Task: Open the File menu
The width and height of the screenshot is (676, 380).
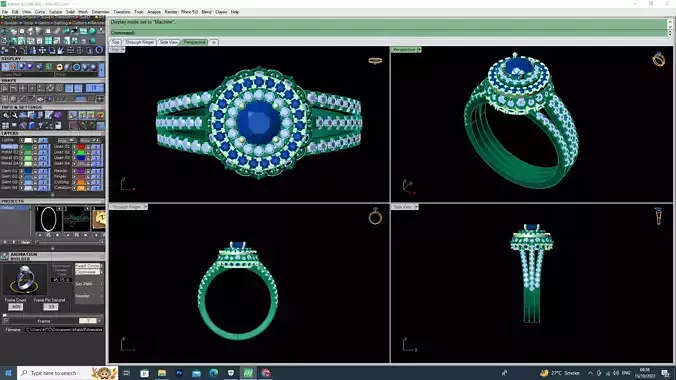Action: click(5, 12)
